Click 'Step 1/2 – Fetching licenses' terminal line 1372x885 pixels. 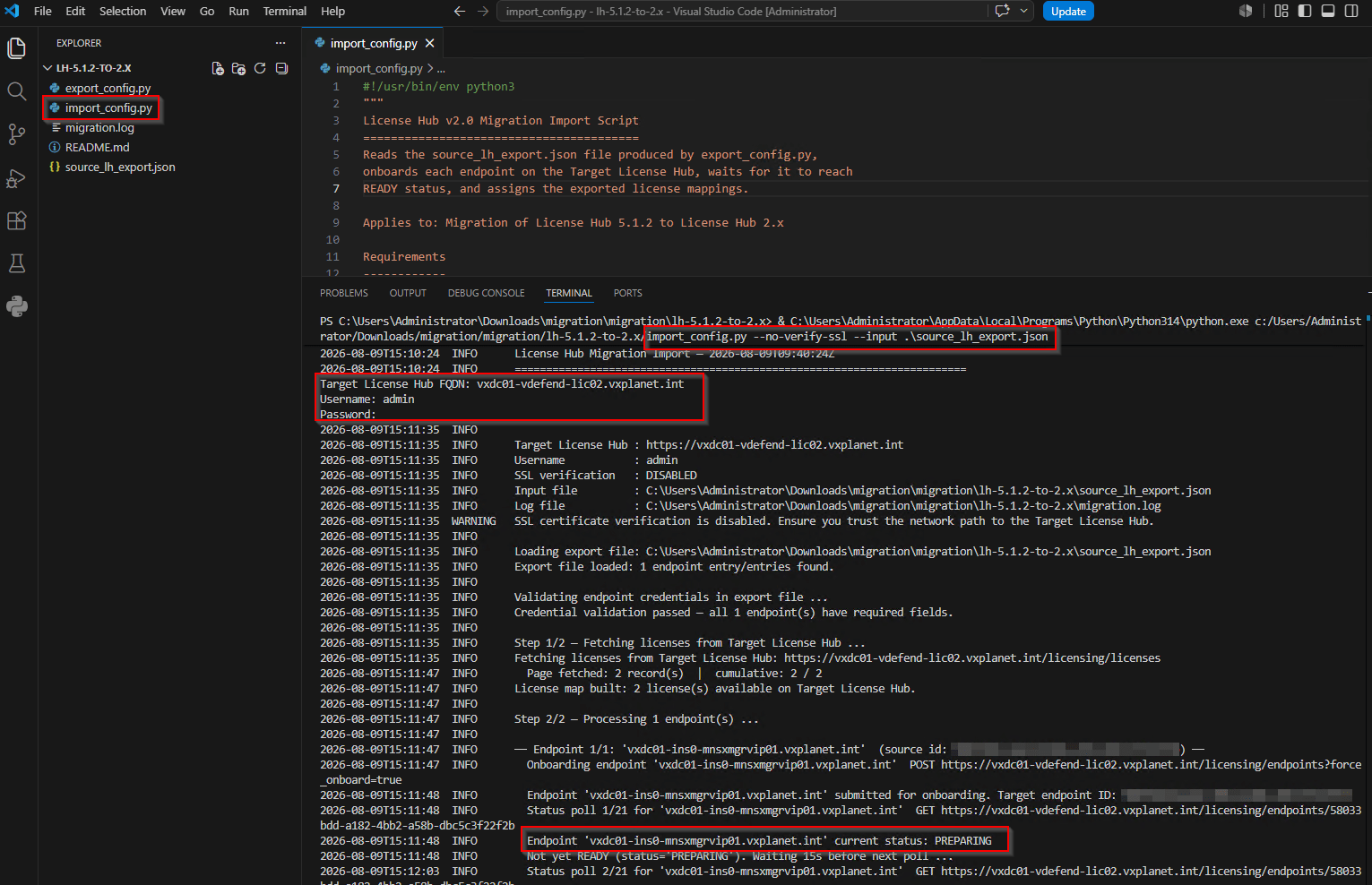pos(690,643)
